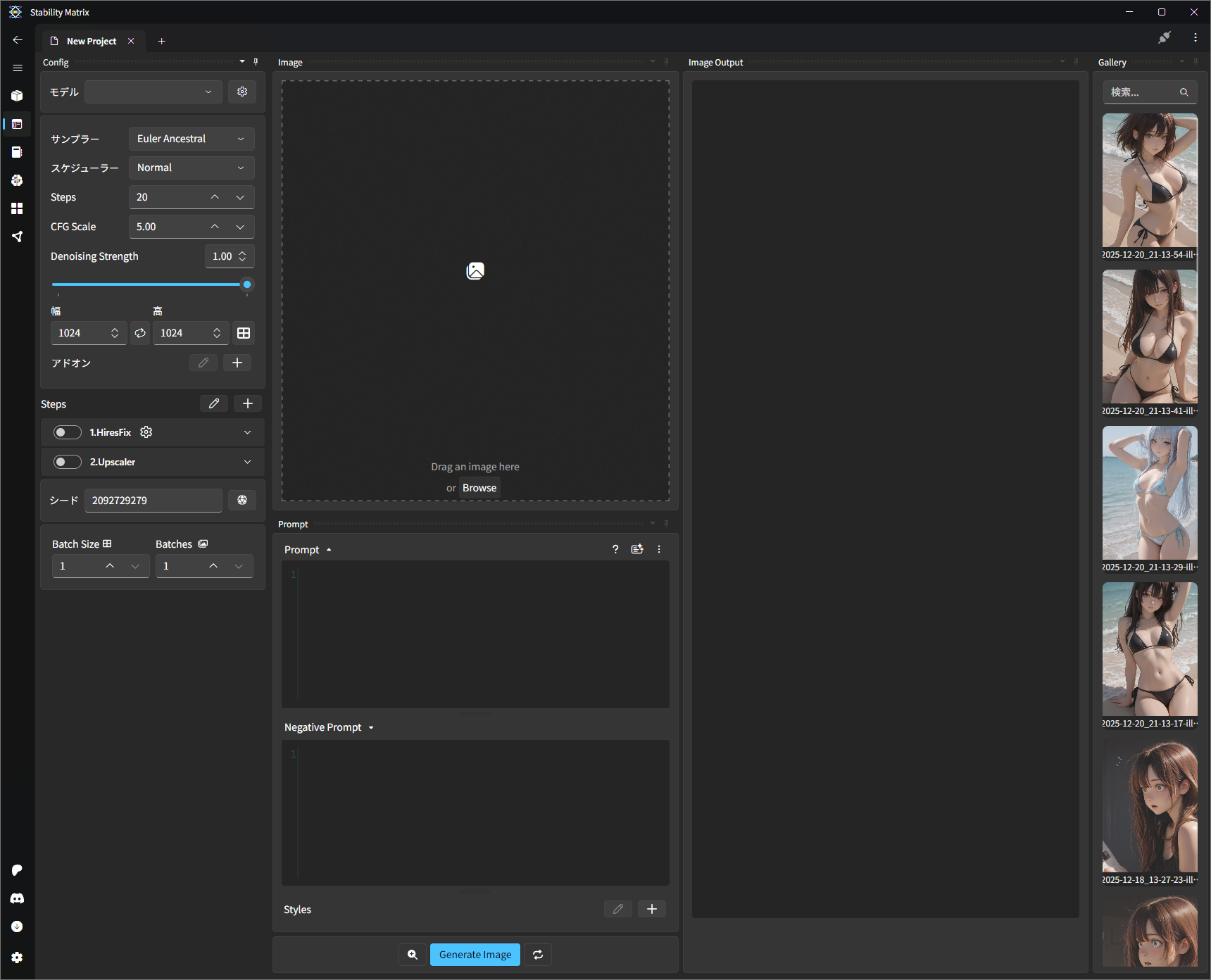Open model settings gear icon
The width and height of the screenshot is (1211, 980).
click(x=242, y=92)
